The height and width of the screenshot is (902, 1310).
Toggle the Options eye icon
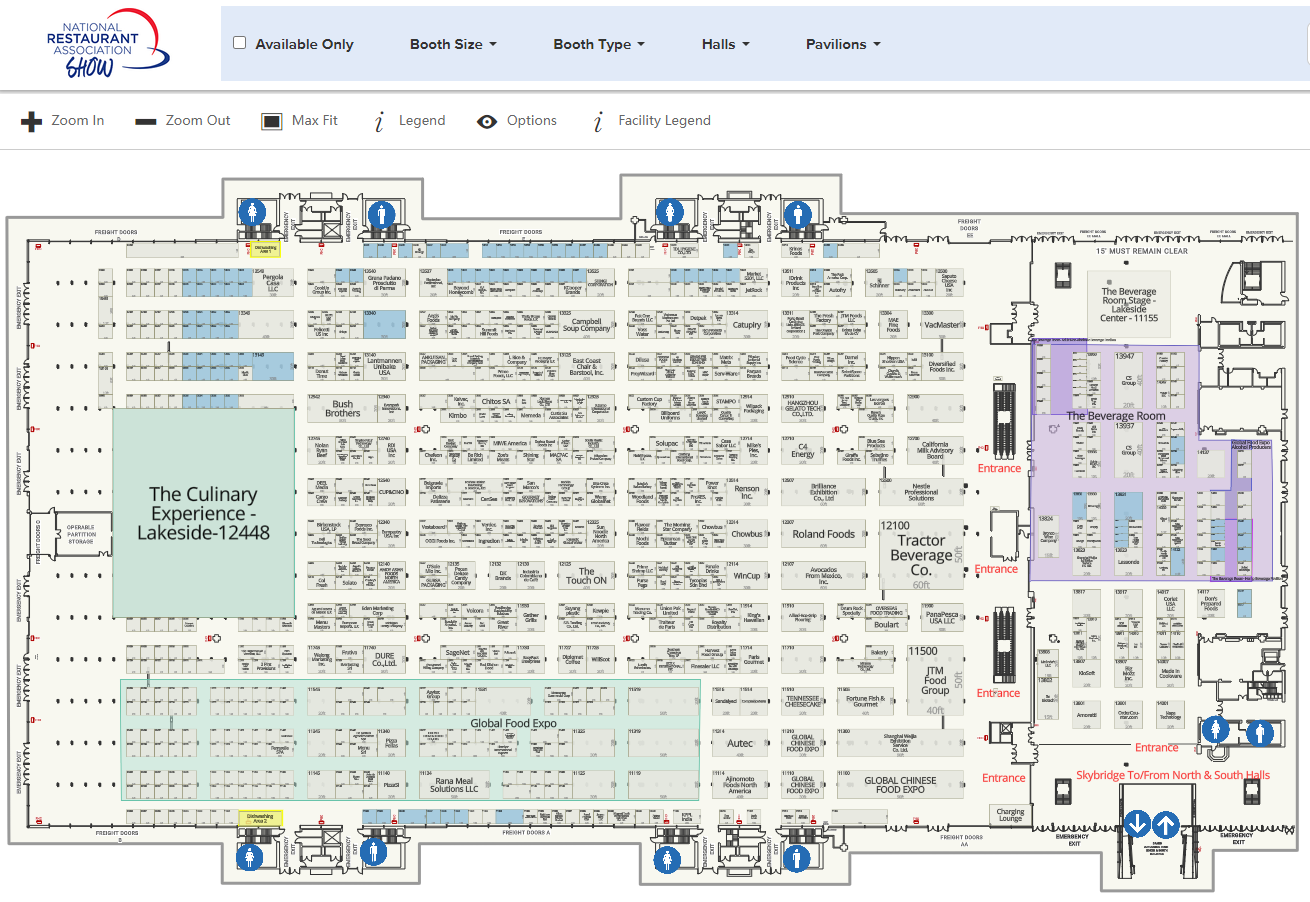tap(487, 122)
